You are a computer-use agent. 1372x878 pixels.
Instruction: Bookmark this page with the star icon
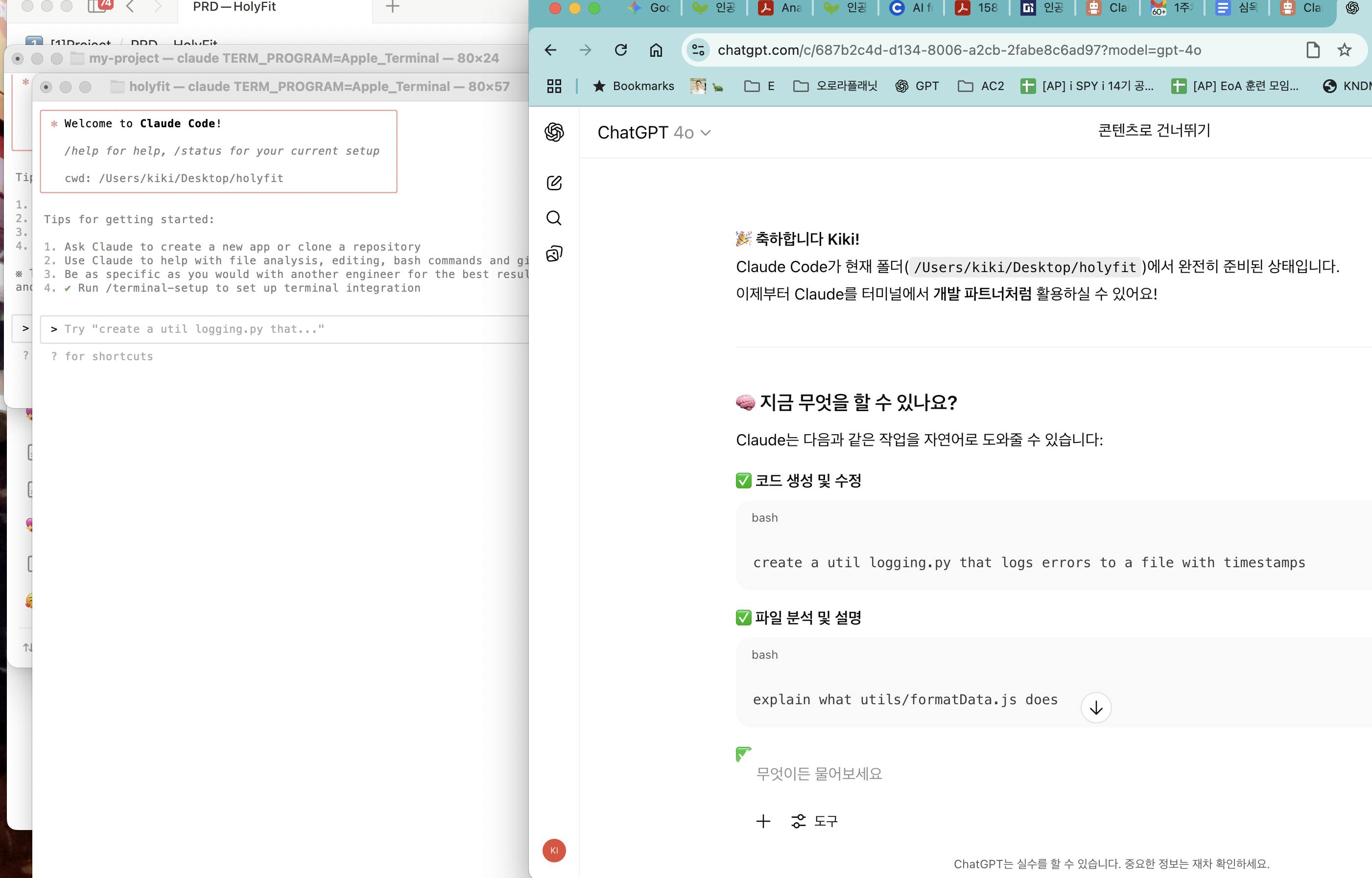(1344, 50)
